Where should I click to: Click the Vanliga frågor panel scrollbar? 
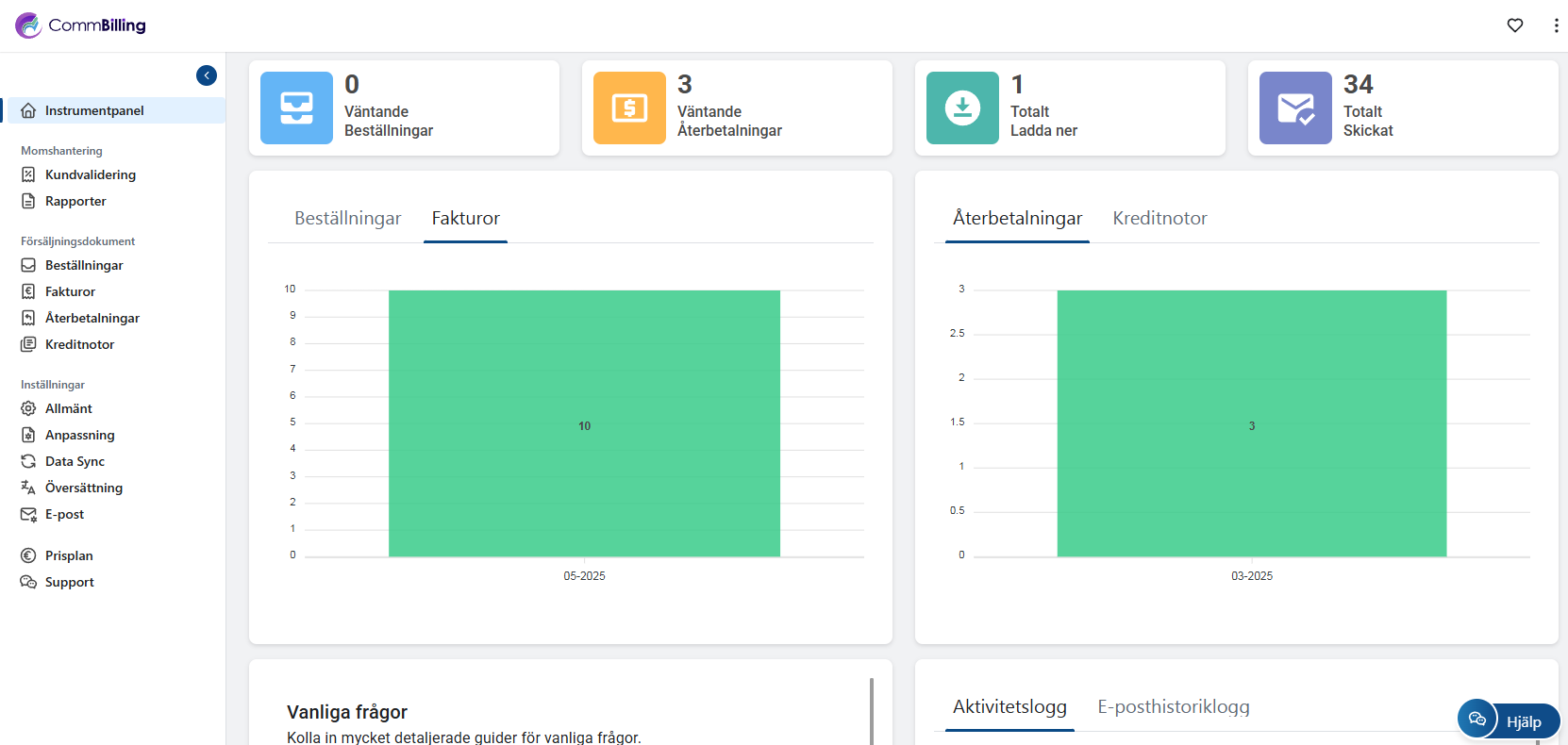(x=871, y=710)
